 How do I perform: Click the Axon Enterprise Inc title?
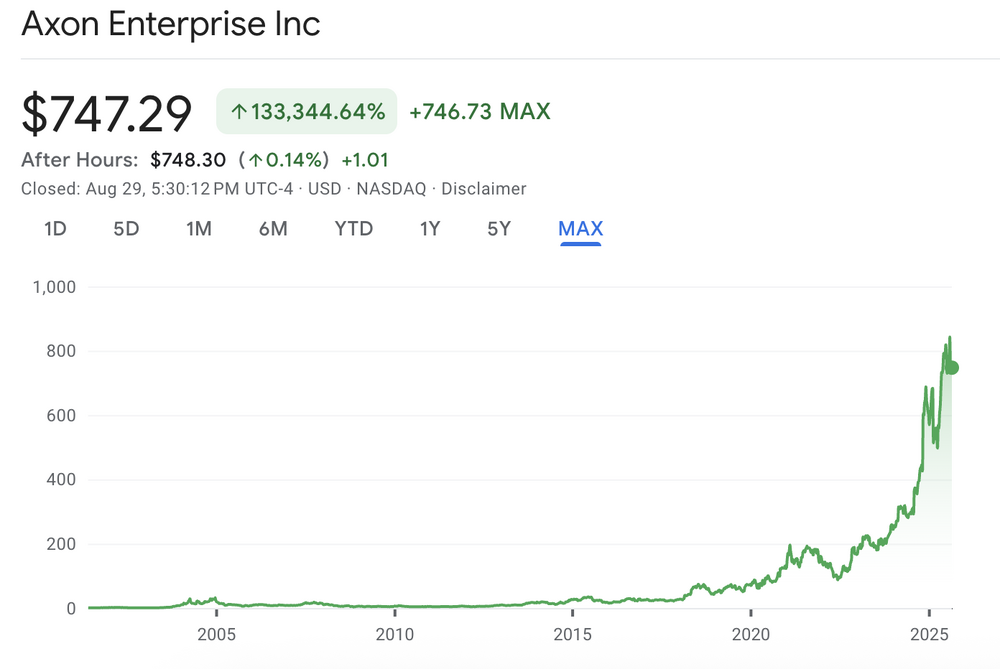tap(171, 24)
